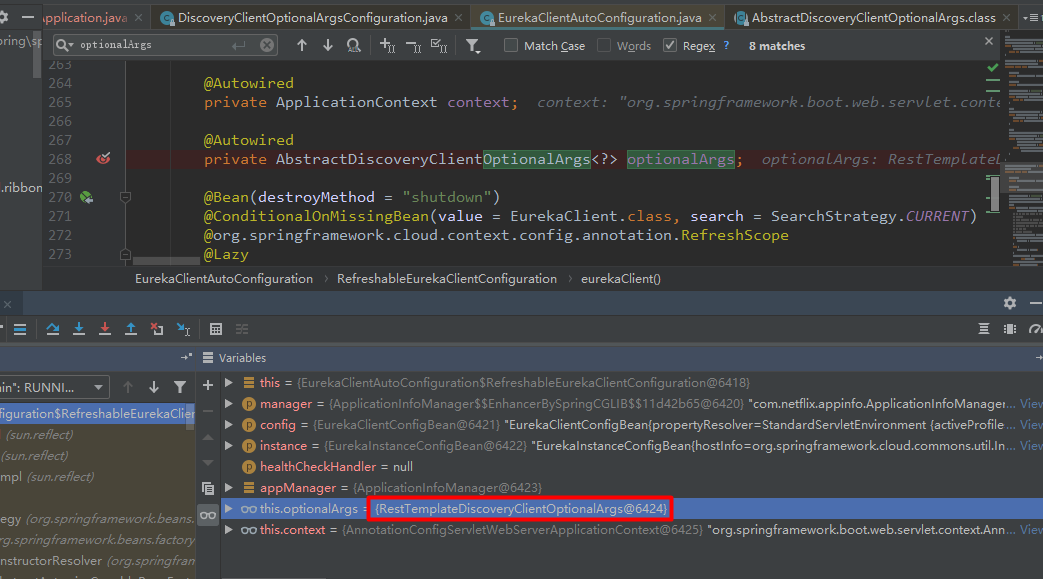1043x579 pixels.
Task: Jump to next search occurrence arrow
Action: click(327, 45)
